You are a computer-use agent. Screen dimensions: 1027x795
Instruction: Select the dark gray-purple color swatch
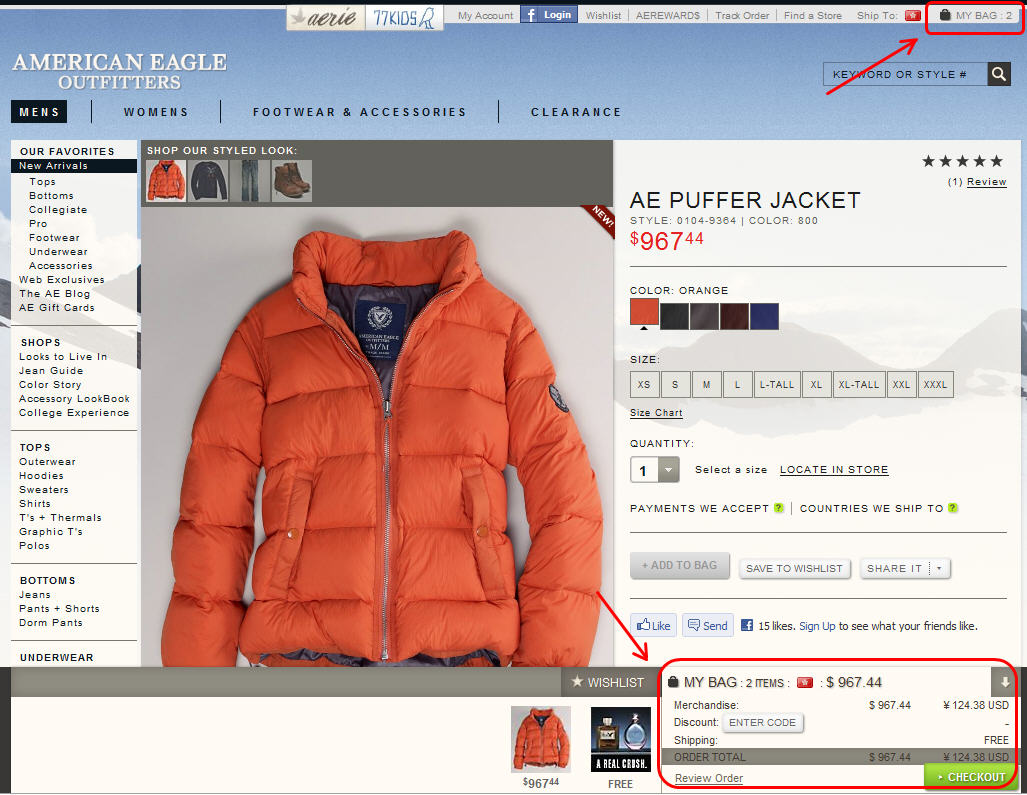704,316
